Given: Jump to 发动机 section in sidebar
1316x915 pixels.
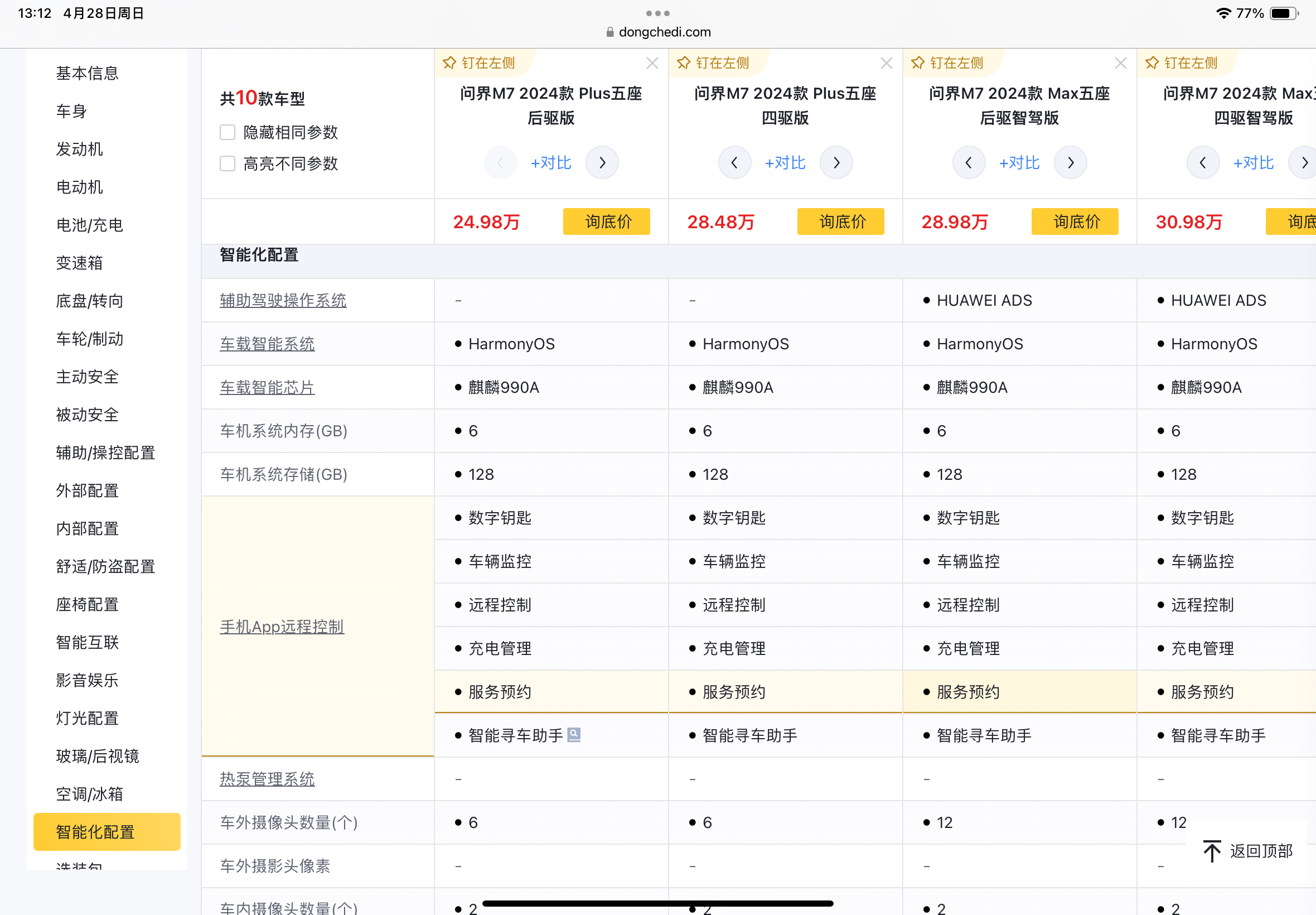Looking at the screenshot, I should [x=79, y=149].
